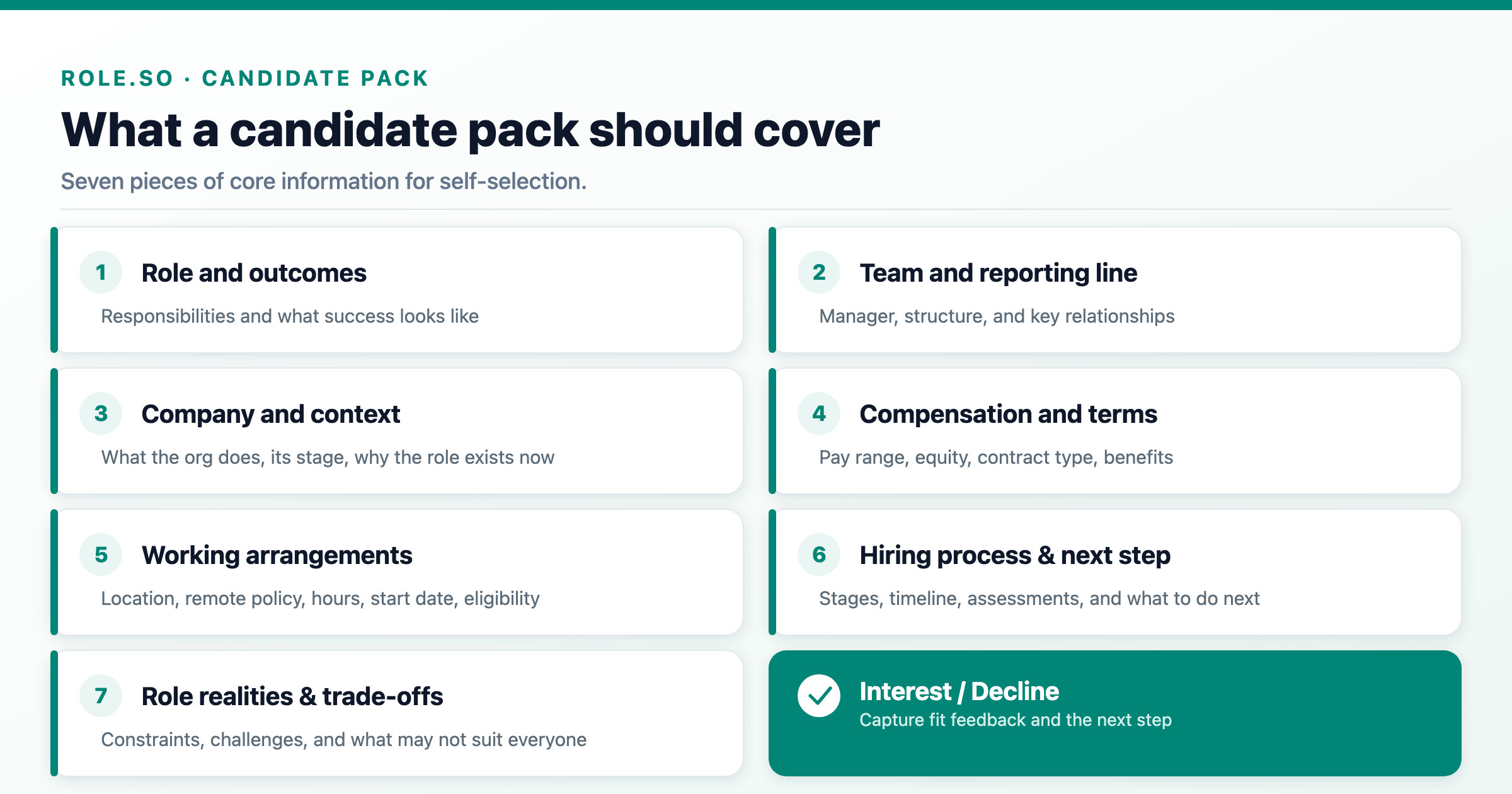Select the Compensation and terms heading
Image resolution: width=1512 pixels, height=794 pixels.
[x=1009, y=414]
